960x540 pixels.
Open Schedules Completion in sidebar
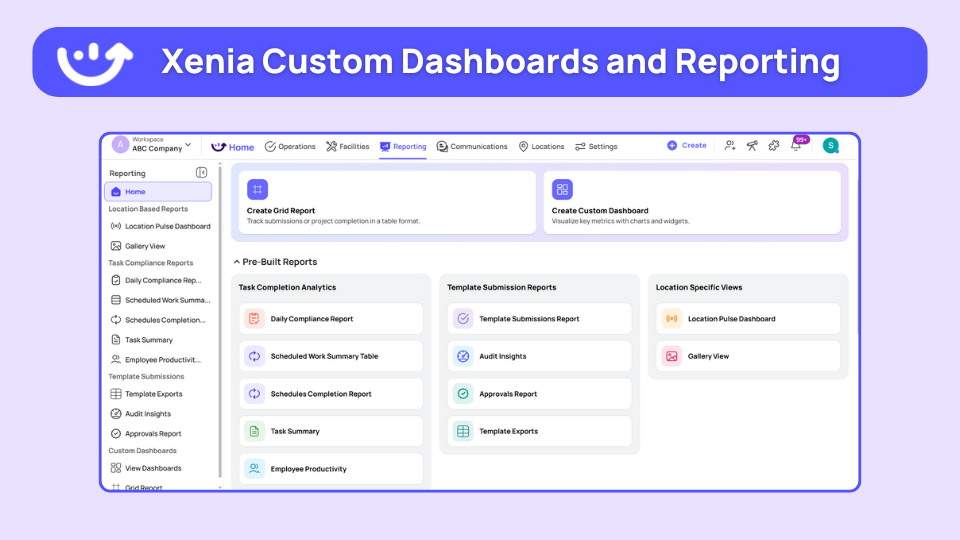tap(158, 320)
